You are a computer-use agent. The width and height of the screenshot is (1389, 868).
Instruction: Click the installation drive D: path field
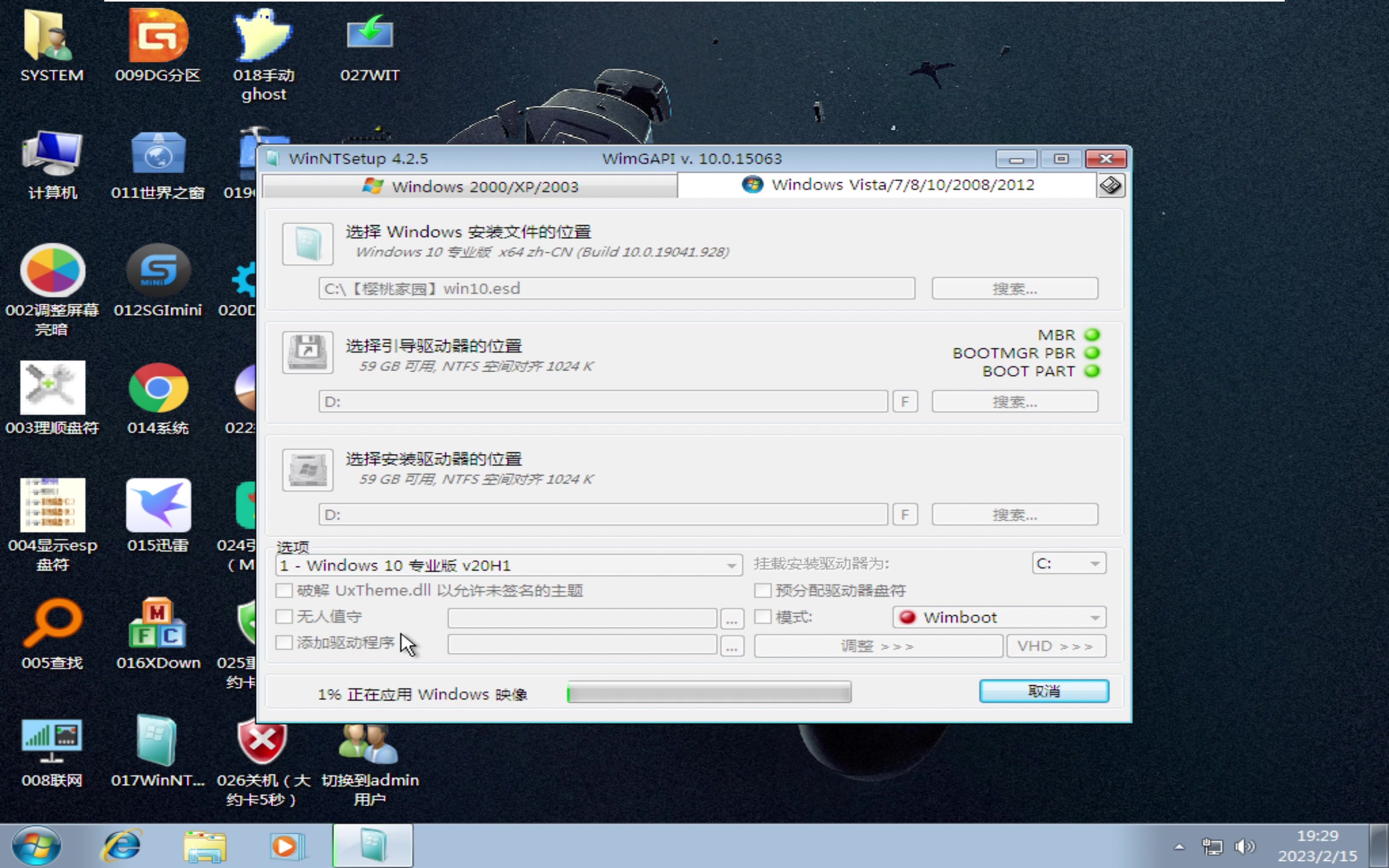[603, 515]
